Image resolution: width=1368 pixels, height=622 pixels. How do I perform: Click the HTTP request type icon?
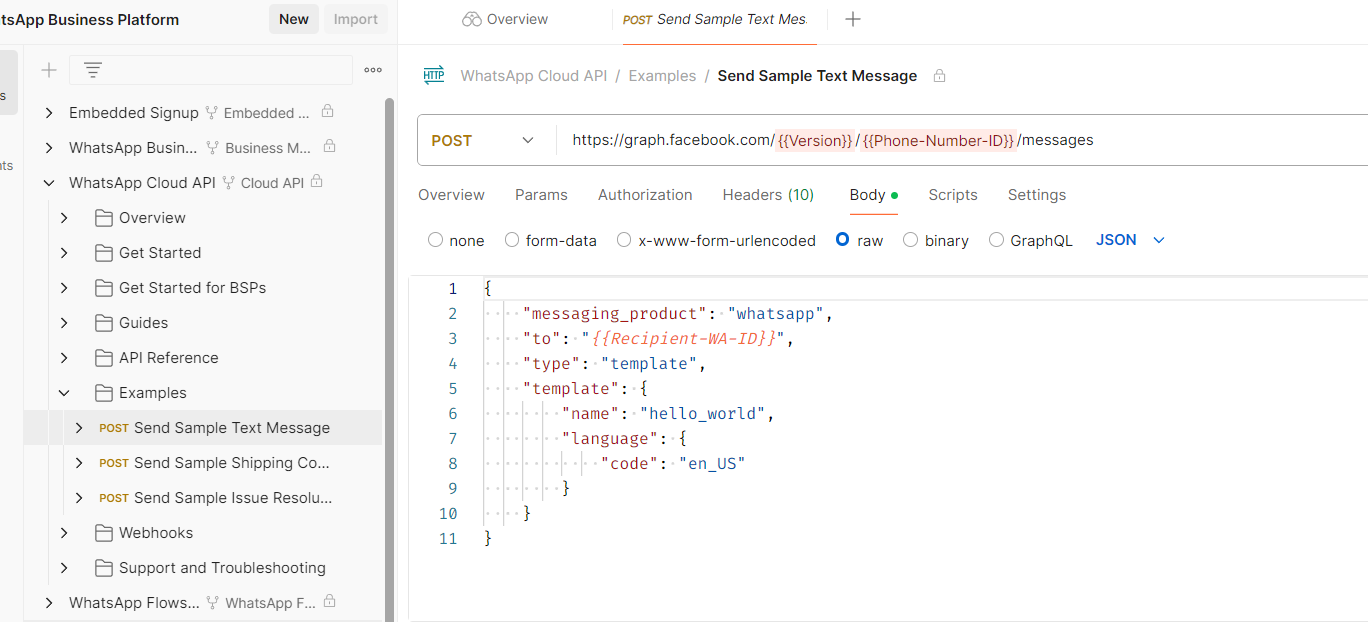pyautogui.click(x=433, y=75)
